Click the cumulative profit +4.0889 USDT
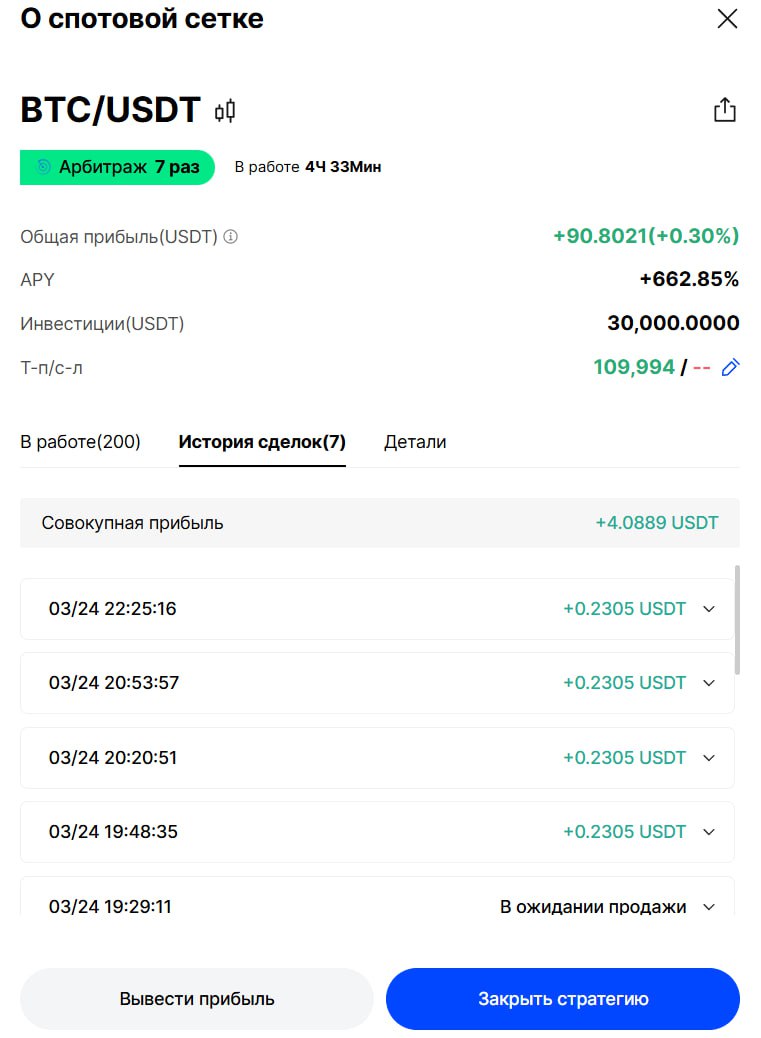 [x=656, y=522]
